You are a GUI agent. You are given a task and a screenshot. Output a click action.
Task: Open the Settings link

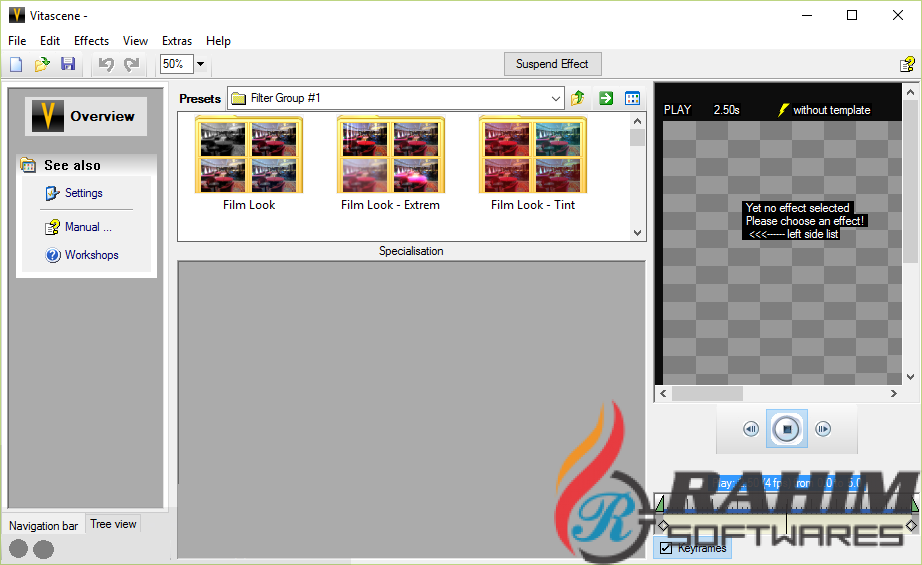pos(83,193)
